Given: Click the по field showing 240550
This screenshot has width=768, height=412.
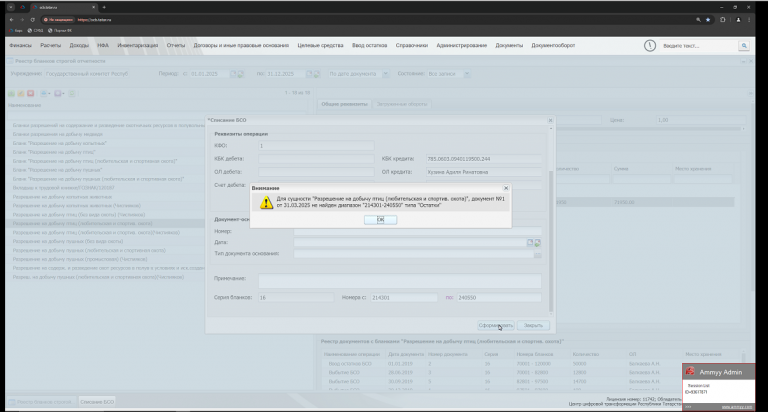Looking at the screenshot, I should click(499, 297).
